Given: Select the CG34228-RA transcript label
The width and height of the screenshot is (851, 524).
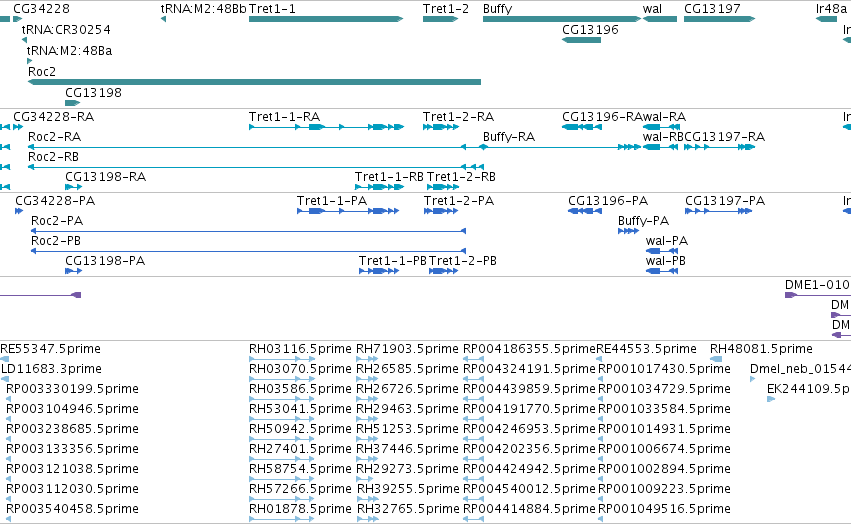Looking at the screenshot, I should pos(53,117).
